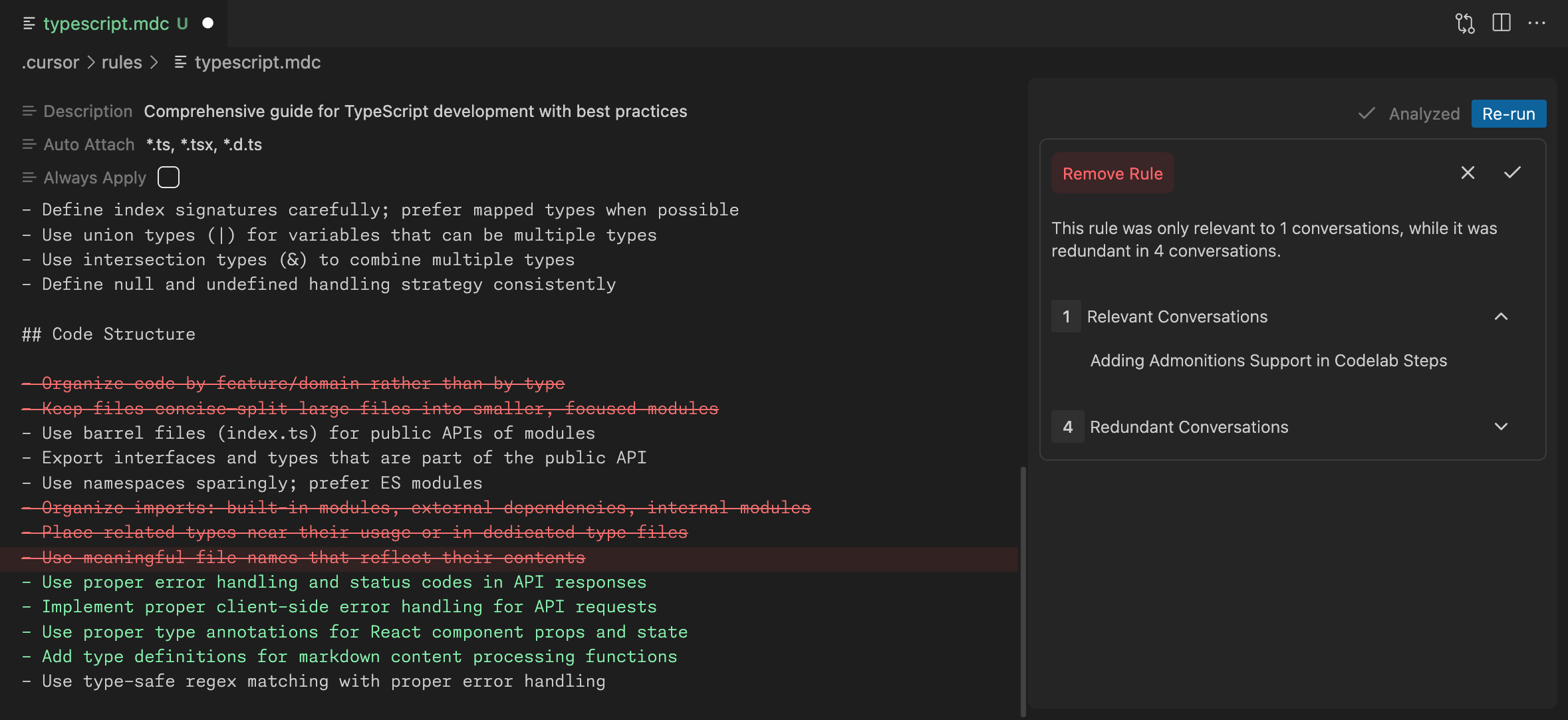Click the Remove Rule button
Image resolution: width=1568 pixels, height=720 pixels.
[1112, 173]
